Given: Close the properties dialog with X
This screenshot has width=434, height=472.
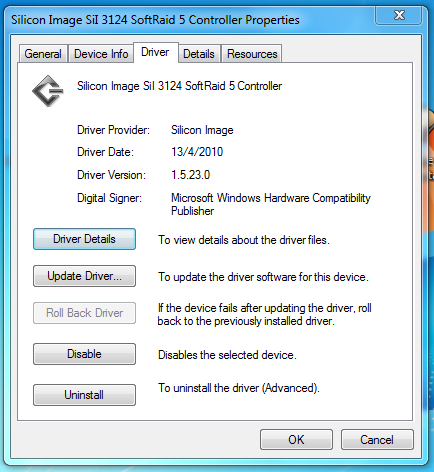Looking at the screenshot, I should [x=399, y=15].
